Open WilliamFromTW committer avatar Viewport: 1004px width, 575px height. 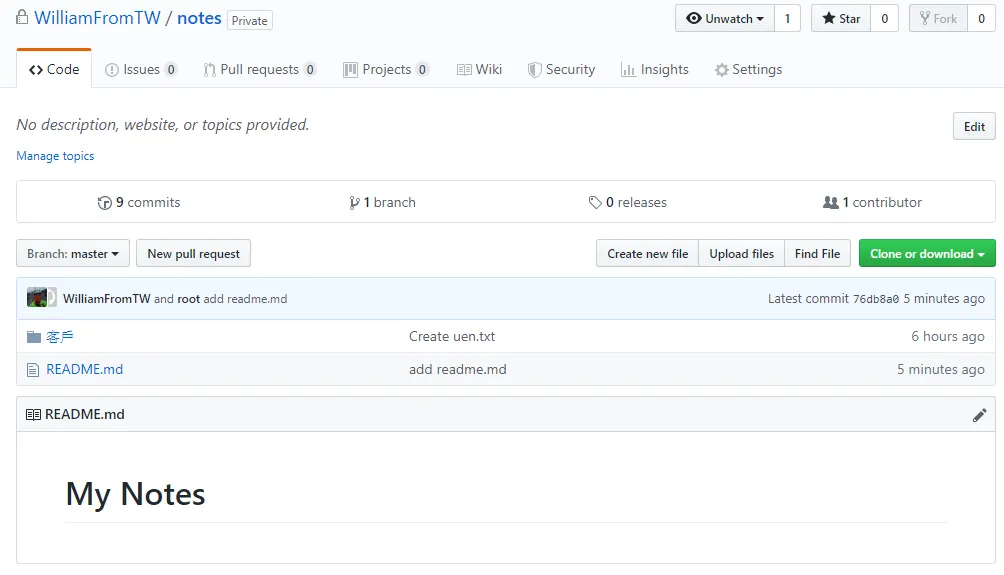pyautogui.click(x=37, y=298)
